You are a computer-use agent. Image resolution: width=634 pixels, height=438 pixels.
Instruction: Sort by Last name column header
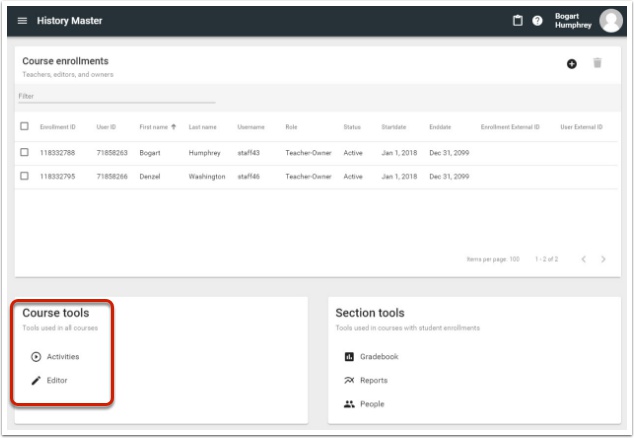[x=203, y=127]
